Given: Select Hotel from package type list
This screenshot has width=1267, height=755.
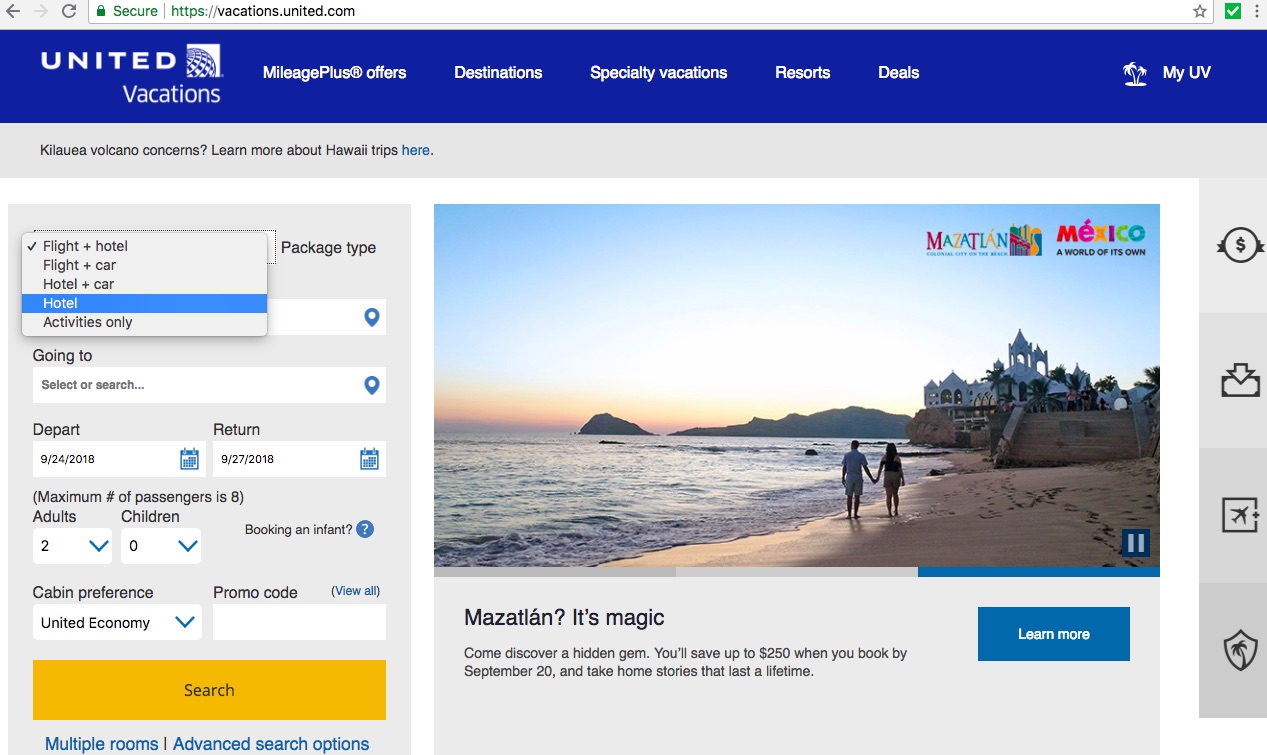Looking at the screenshot, I should coord(144,303).
